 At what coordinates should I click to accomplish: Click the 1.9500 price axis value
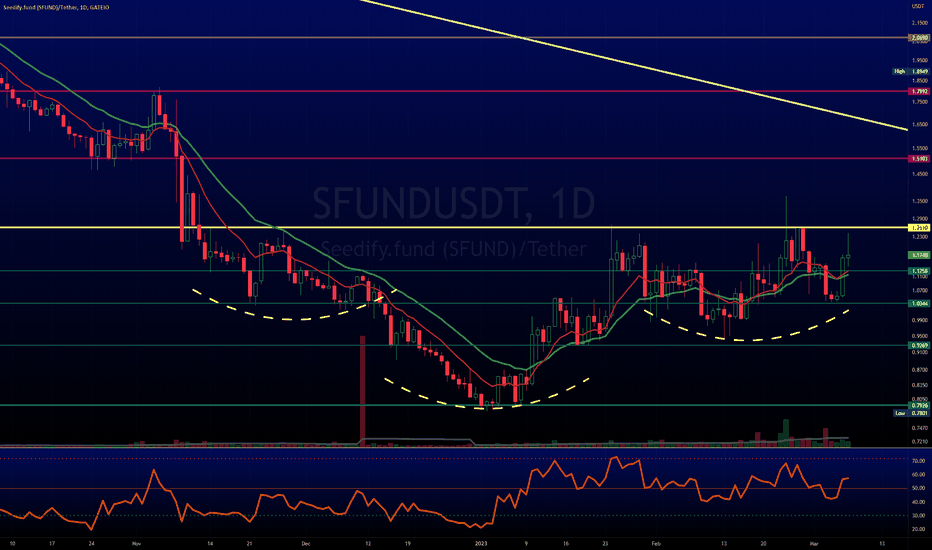pos(919,60)
